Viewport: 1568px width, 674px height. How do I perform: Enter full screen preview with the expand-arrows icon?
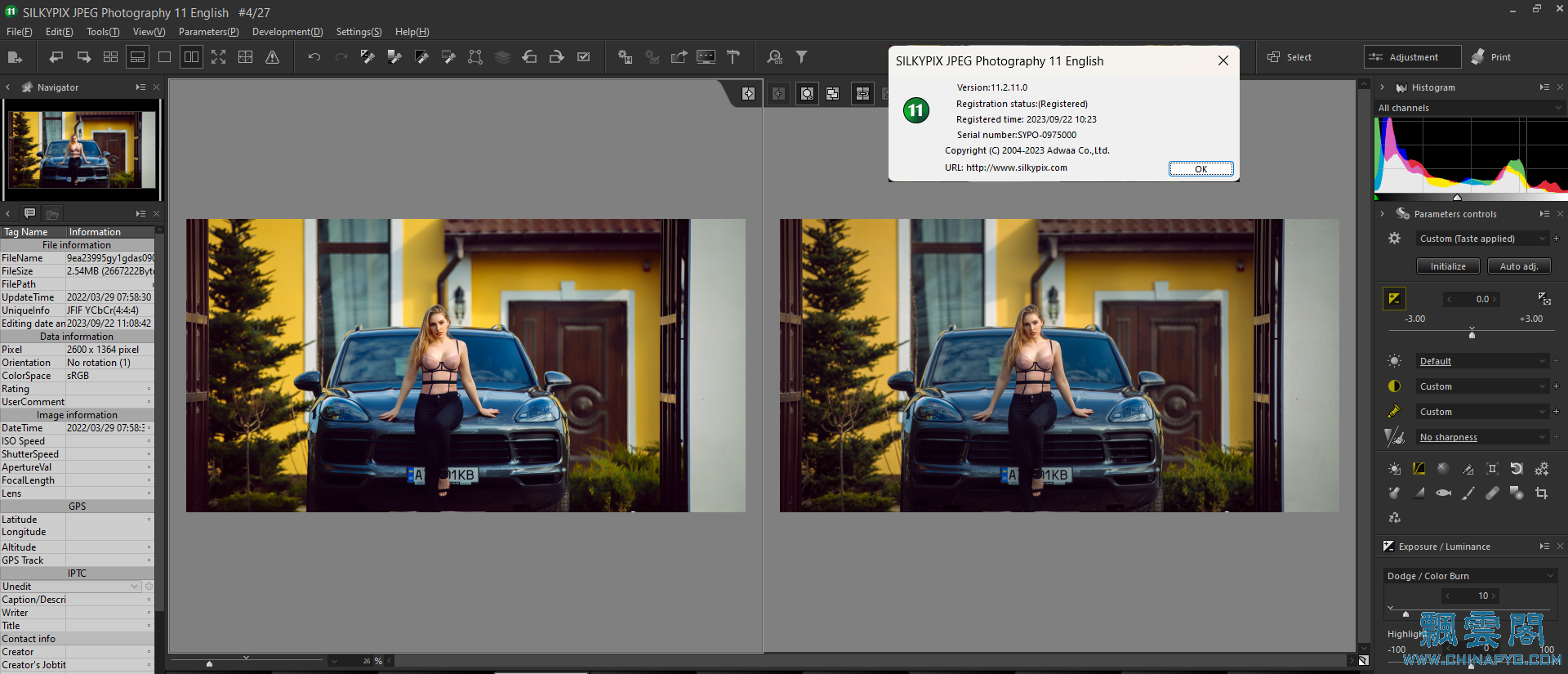pos(218,57)
